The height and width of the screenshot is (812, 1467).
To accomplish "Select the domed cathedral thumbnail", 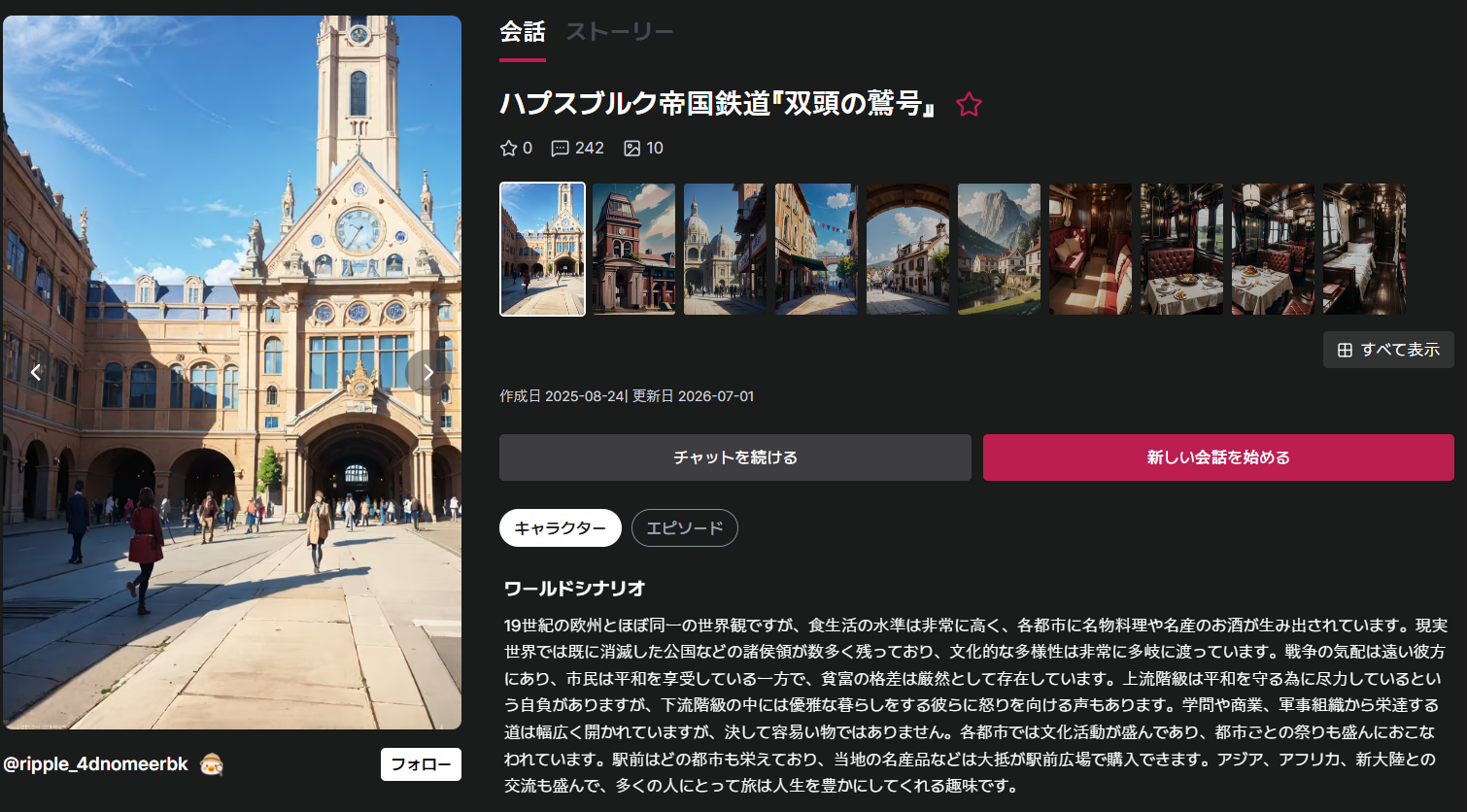I will 725,249.
